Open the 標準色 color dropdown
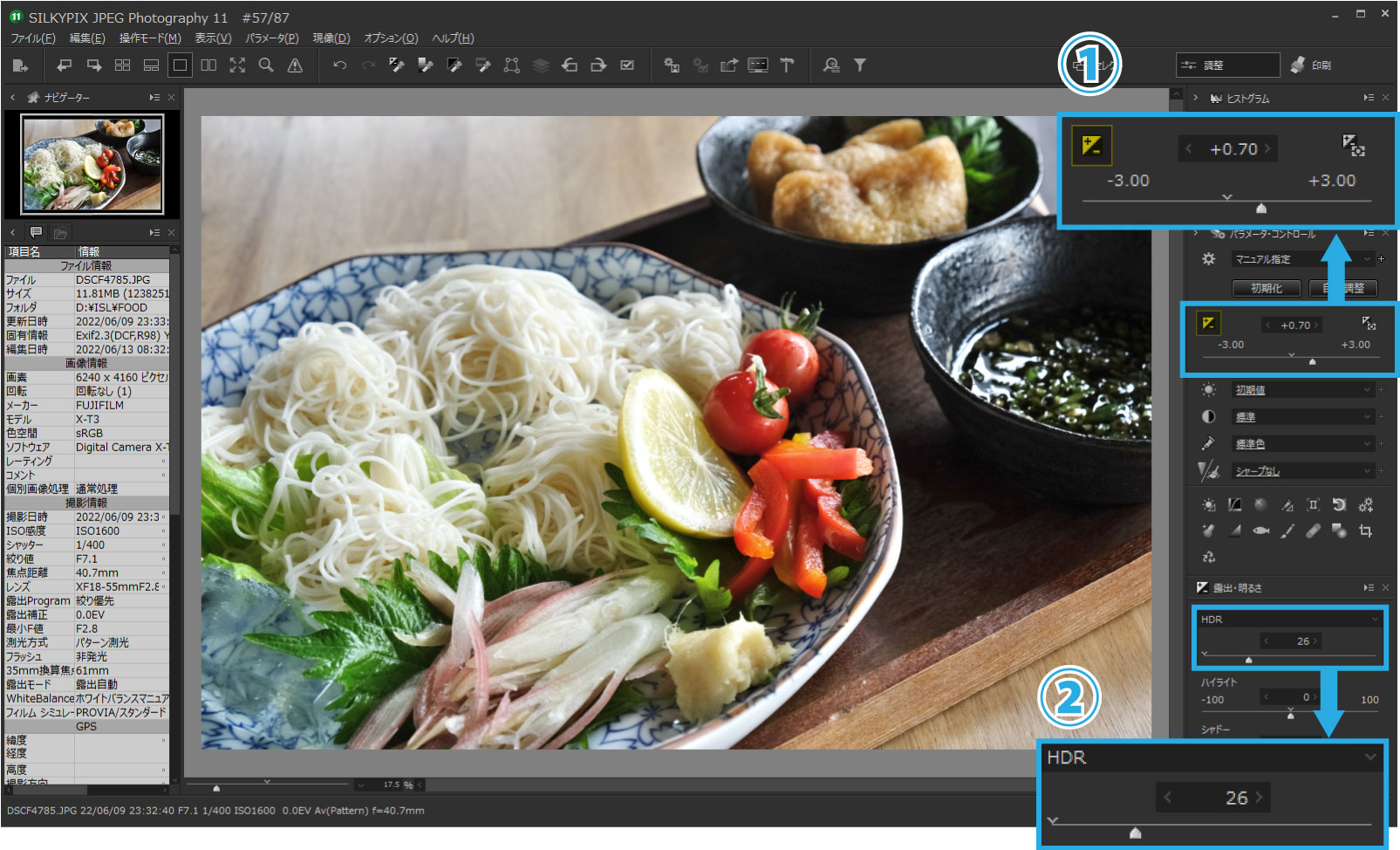 coord(1302,444)
